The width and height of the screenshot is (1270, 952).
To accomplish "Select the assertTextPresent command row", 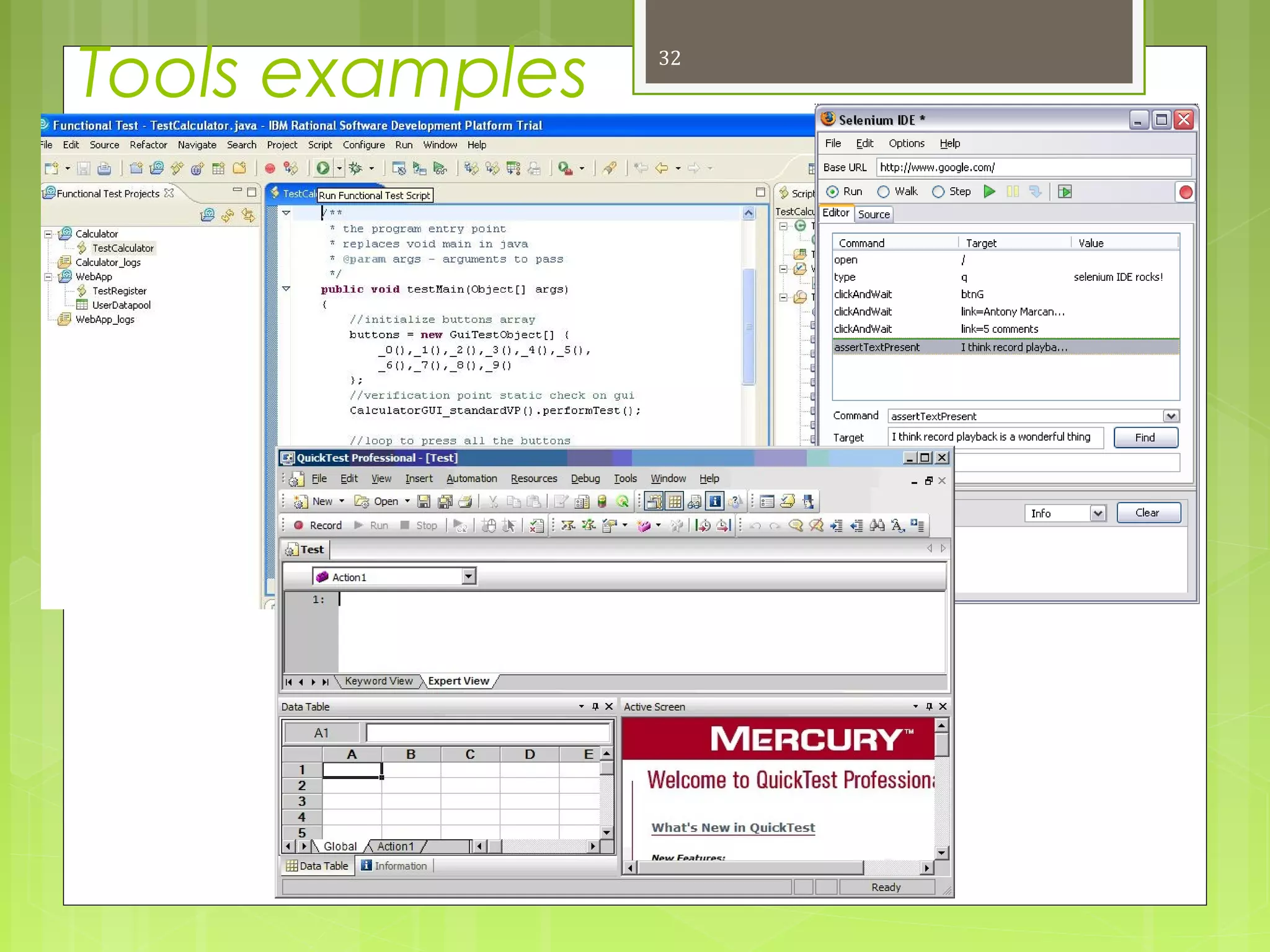I will click(x=1005, y=347).
